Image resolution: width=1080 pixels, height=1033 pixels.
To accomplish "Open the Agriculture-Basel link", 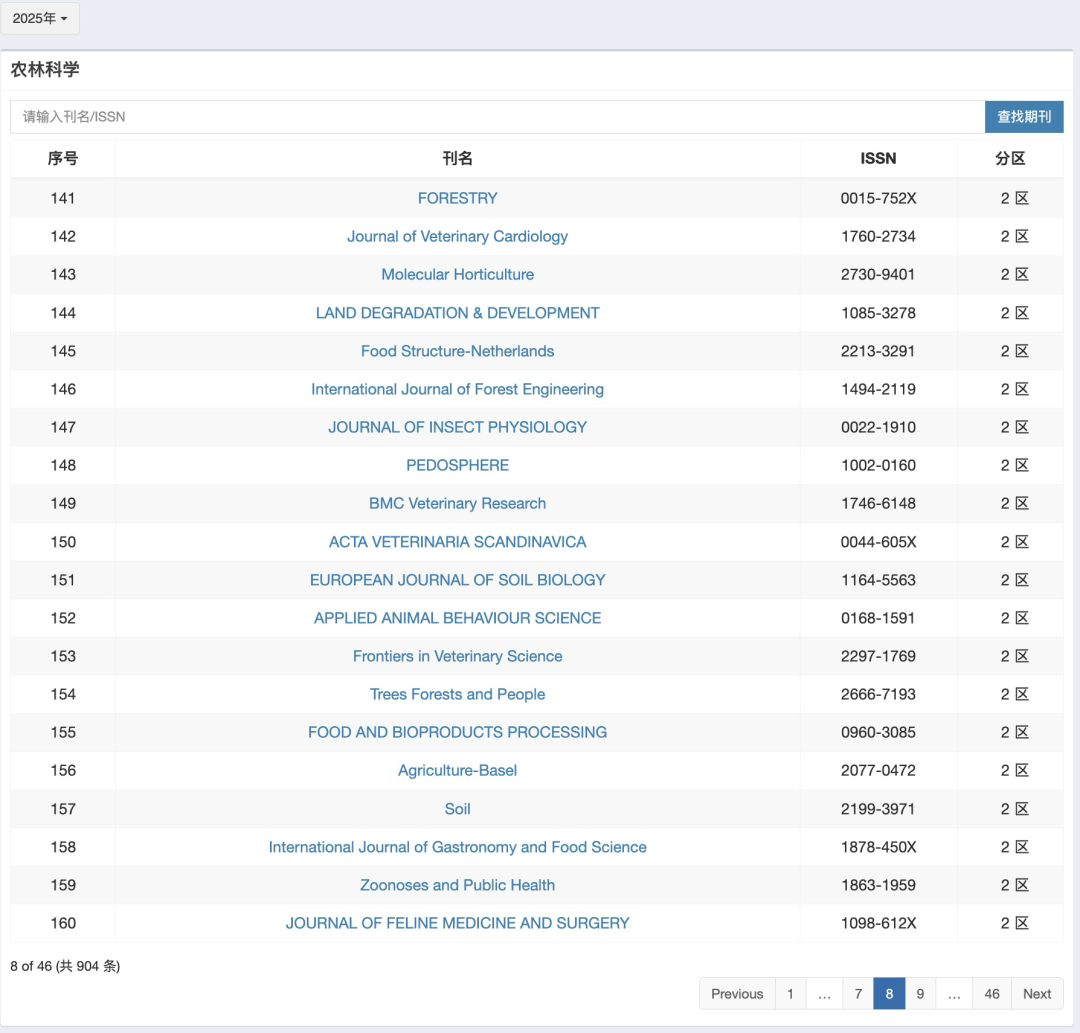I will coord(457,770).
